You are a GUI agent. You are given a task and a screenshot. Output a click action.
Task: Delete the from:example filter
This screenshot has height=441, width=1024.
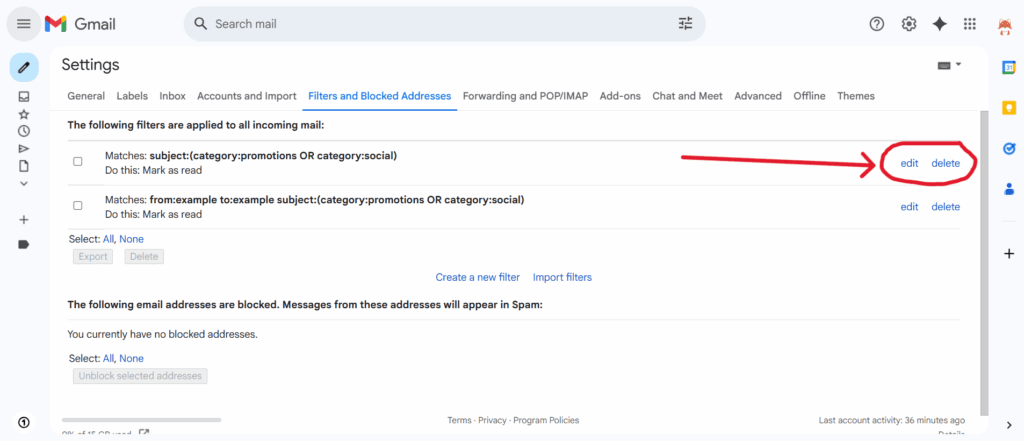click(x=946, y=207)
